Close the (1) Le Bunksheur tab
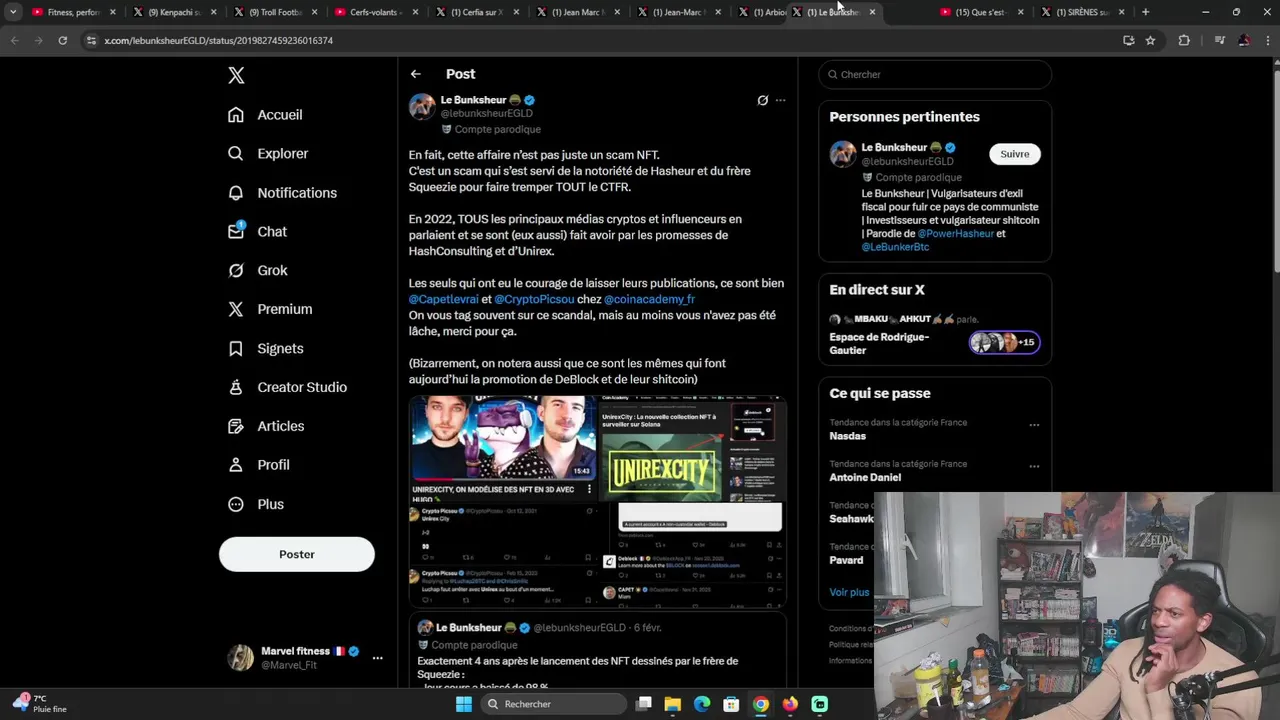 872,12
